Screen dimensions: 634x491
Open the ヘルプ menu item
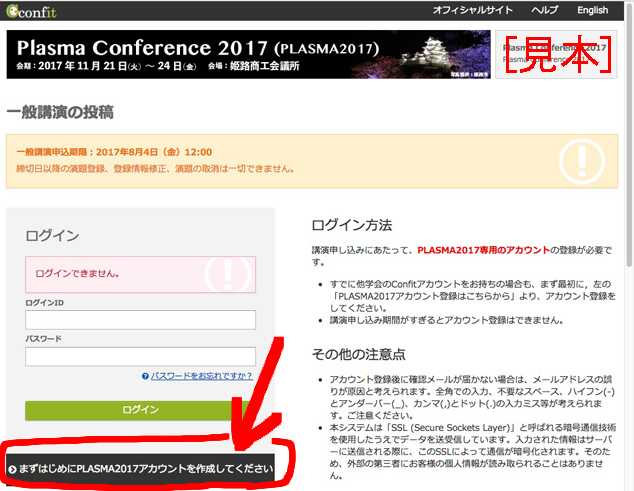click(545, 10)
